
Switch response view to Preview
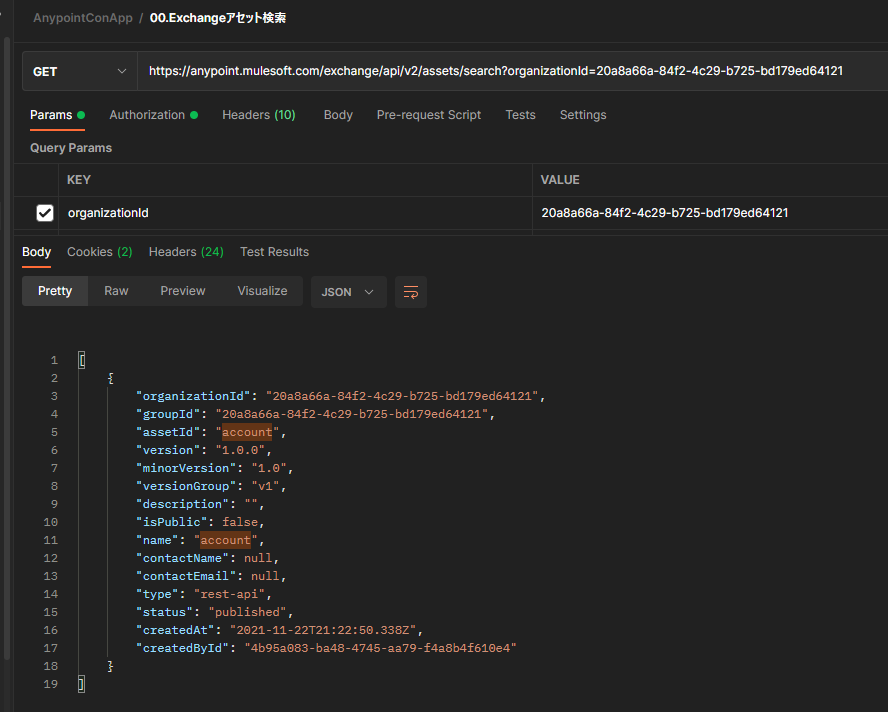click(182, 291)
